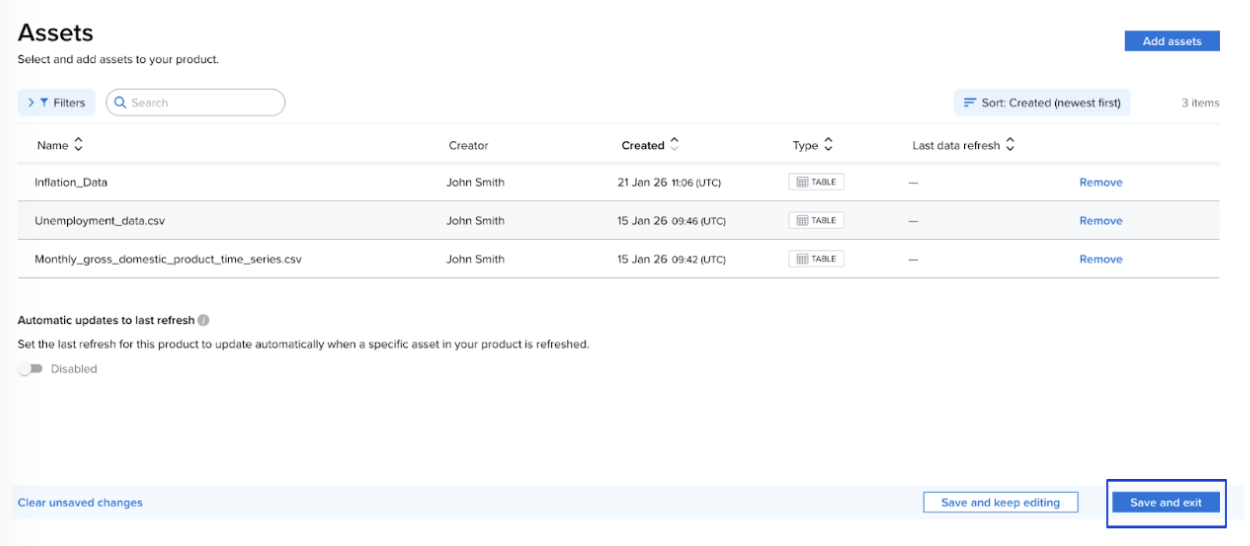The image size is (1250, 546).
Task: Sort by Type column arrows
Action: click(828, 145)
